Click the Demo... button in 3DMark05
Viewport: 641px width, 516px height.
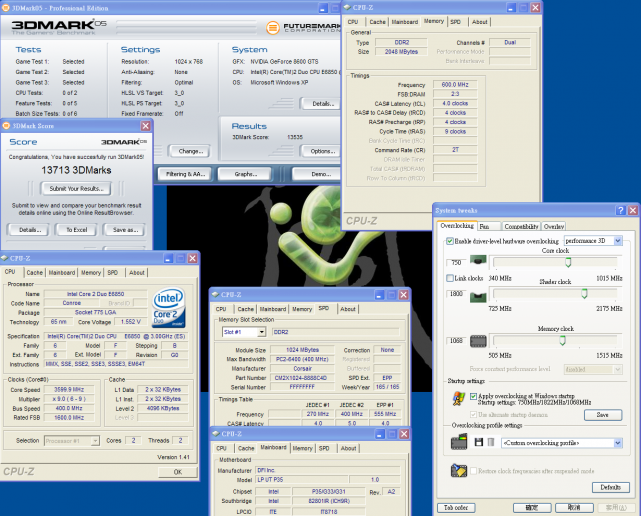tap(317, 174)
